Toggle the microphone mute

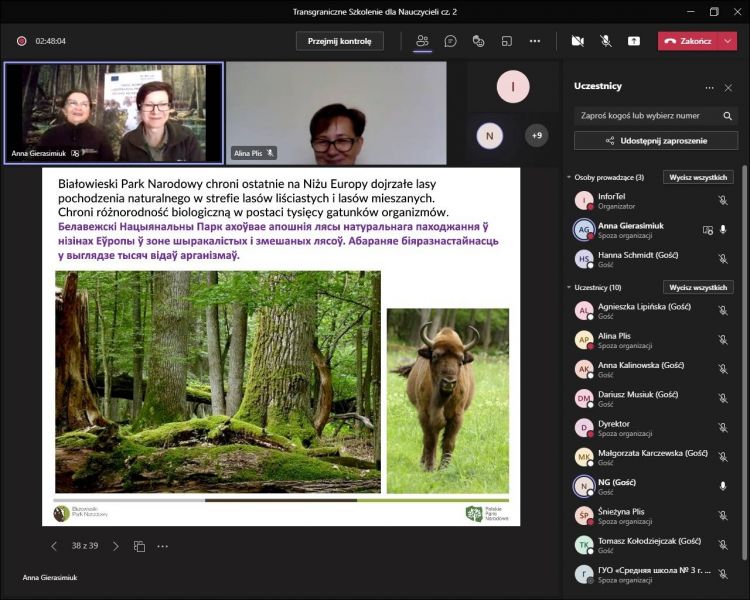(606, 41)
